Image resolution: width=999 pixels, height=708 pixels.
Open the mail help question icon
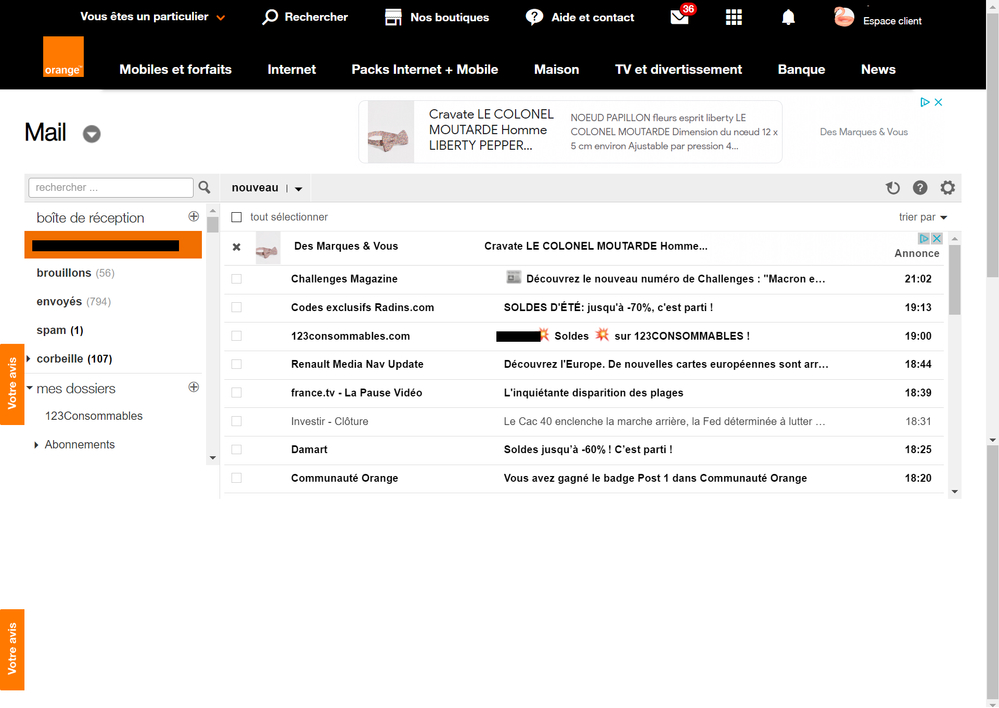click(x=920, y=187)
